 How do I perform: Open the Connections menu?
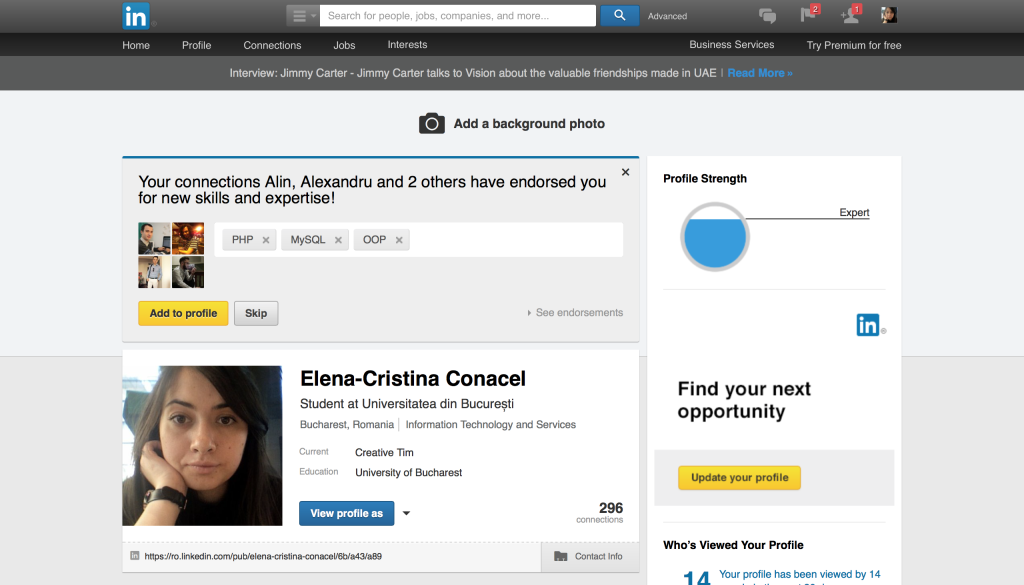point(272,45)
